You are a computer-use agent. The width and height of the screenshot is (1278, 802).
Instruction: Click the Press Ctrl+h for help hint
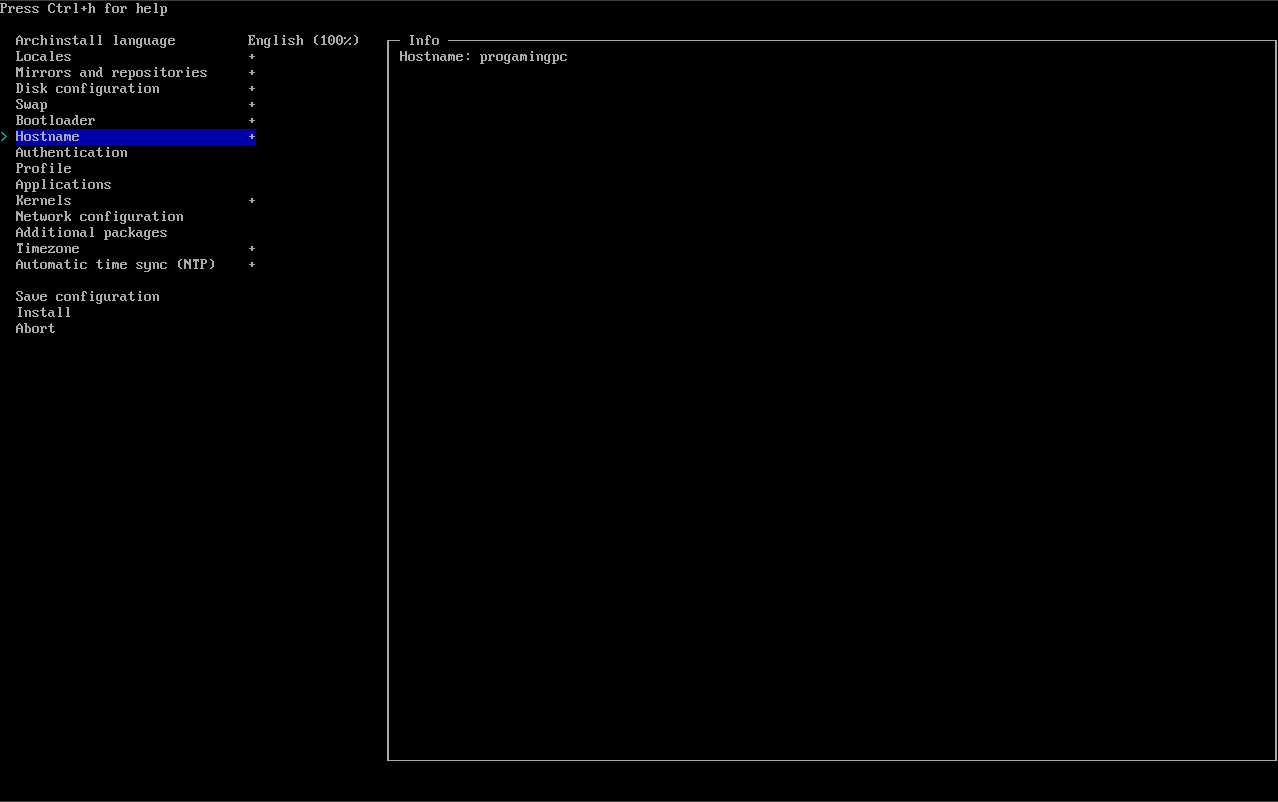click(84, 8)
